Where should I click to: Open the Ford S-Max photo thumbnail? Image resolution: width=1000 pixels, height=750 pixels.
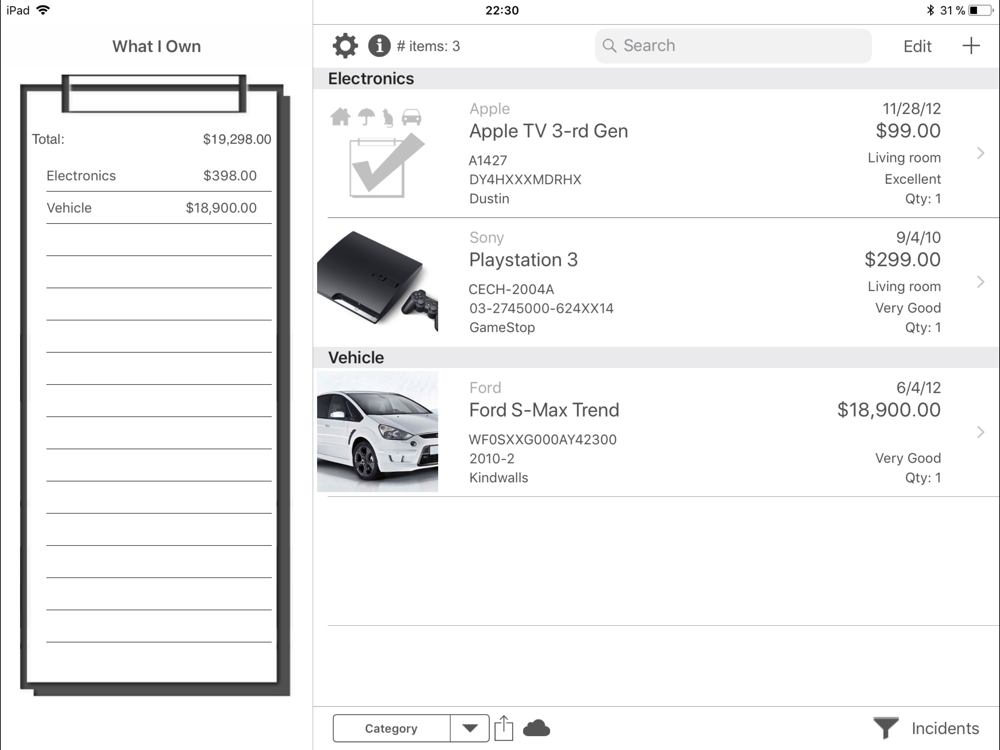pyautogui.click(x=378, y=432)
